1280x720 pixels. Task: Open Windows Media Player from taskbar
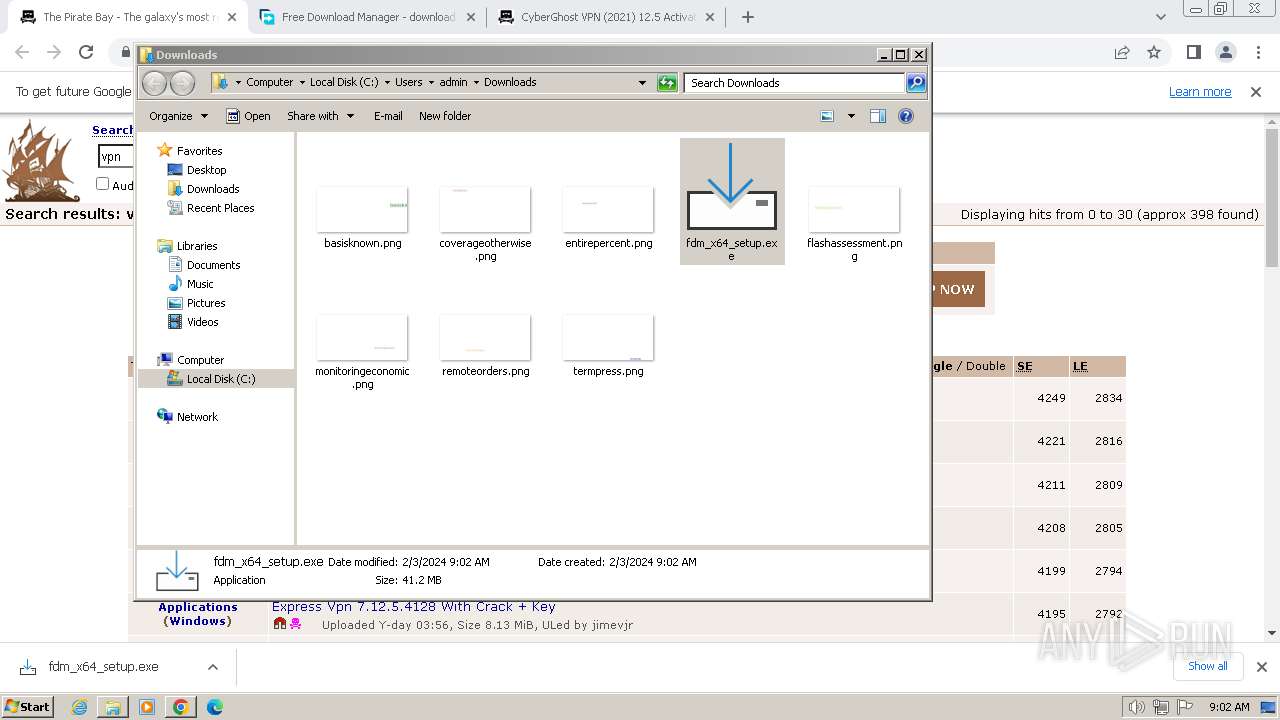[x=147, y=707]
